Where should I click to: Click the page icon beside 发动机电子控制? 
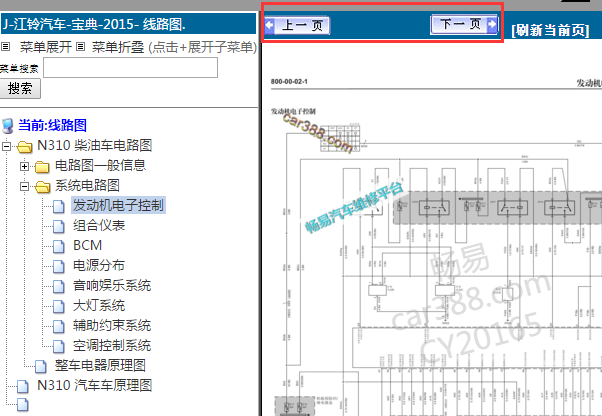pyautogui.click(x=58, y=206)
